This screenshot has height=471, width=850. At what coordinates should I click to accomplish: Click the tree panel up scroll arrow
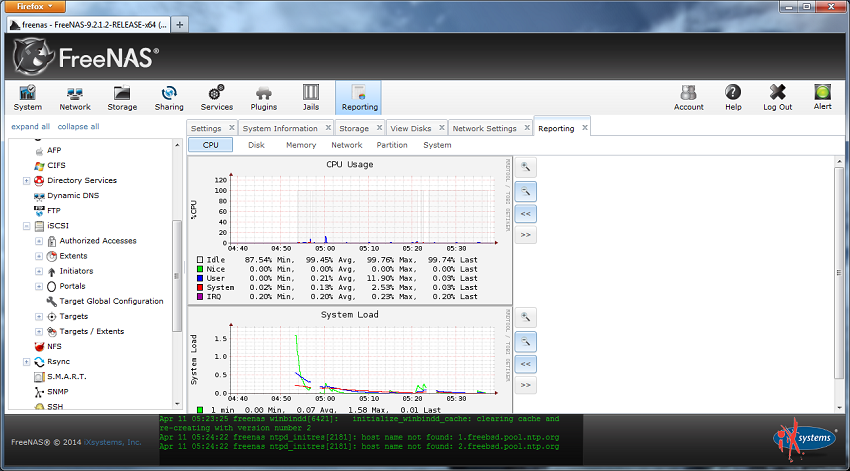tap(177, 145)
